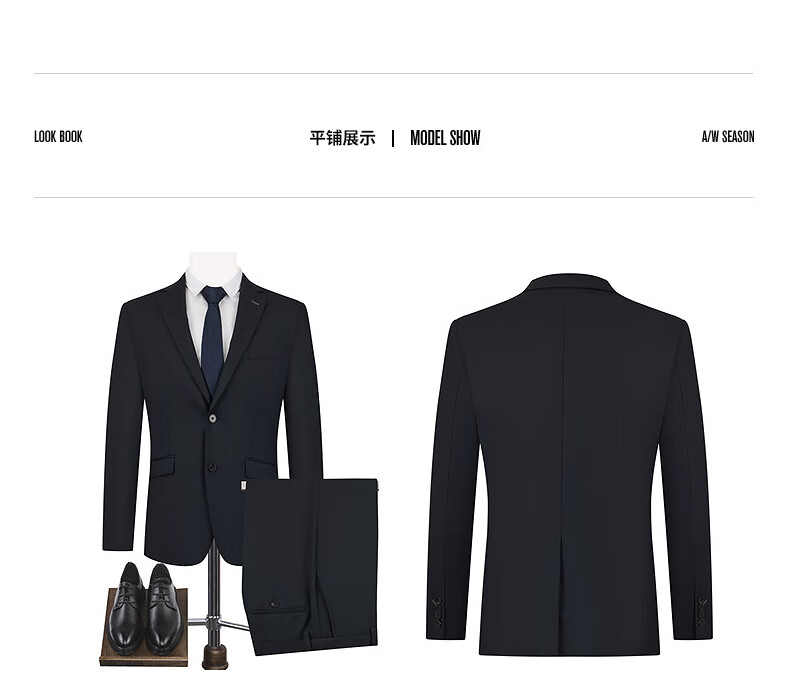Viewport: 790px width, 679px height.
Task: Click the right sleeve cuff buttons on back view
Action: pos(701,611)
